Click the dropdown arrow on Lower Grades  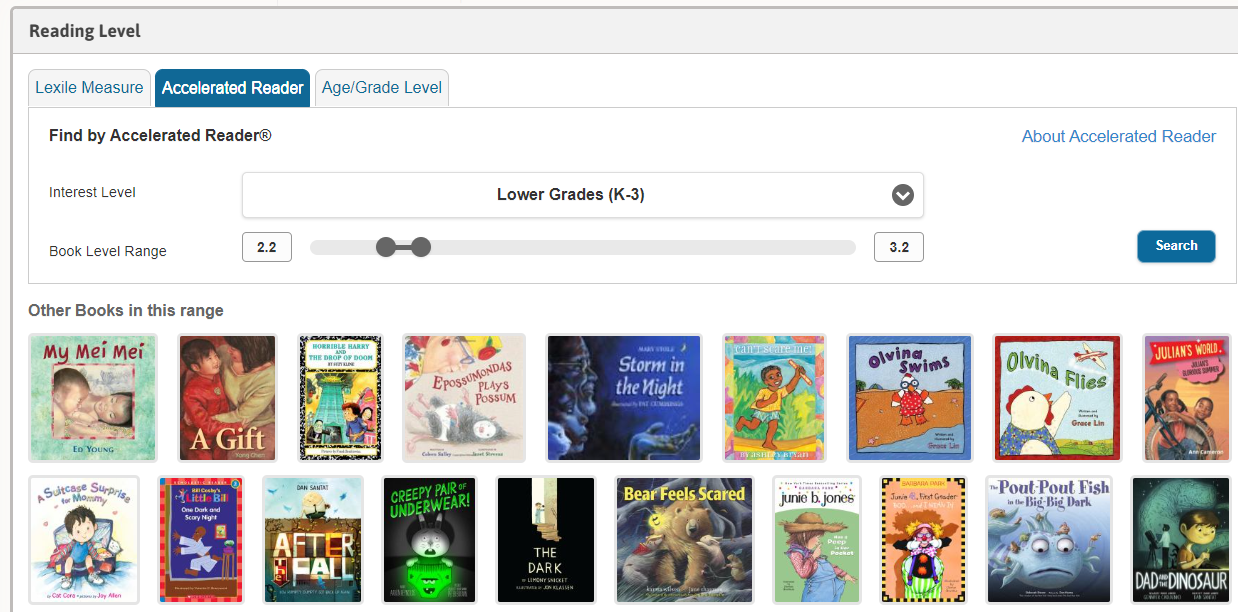(x=902, y=195)
